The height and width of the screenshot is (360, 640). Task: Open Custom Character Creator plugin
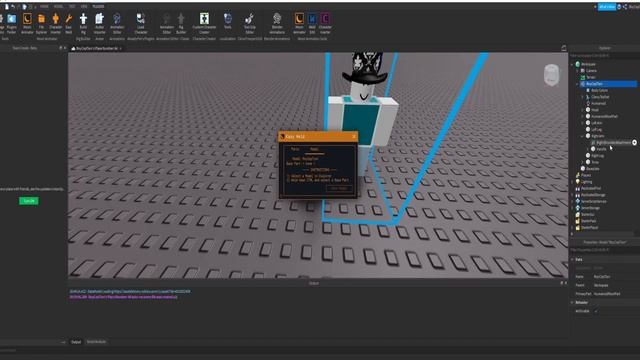[204, 24]
